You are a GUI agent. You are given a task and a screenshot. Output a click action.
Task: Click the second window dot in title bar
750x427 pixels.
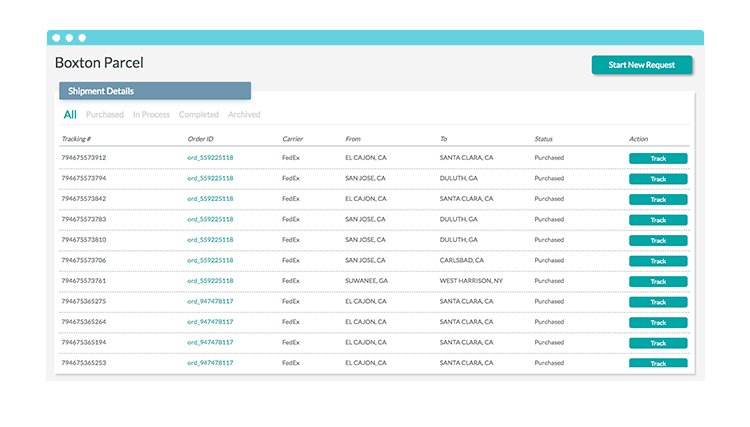coord(69,38)
